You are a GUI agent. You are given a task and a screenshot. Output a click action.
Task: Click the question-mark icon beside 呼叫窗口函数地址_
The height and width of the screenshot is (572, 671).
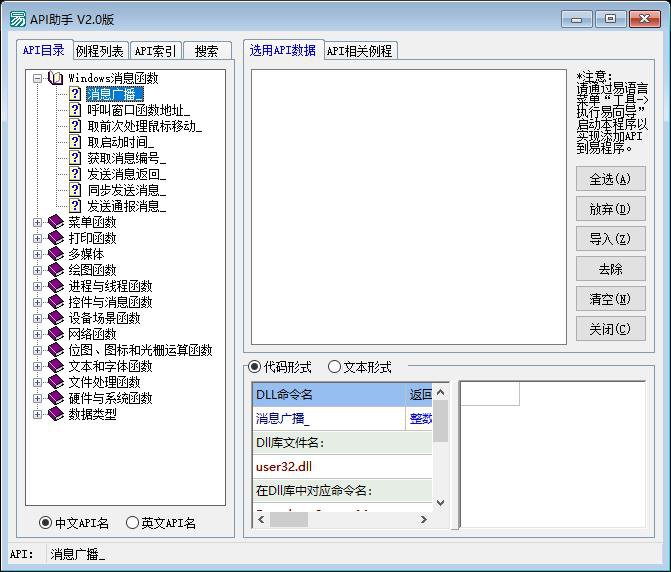(75, 110)
